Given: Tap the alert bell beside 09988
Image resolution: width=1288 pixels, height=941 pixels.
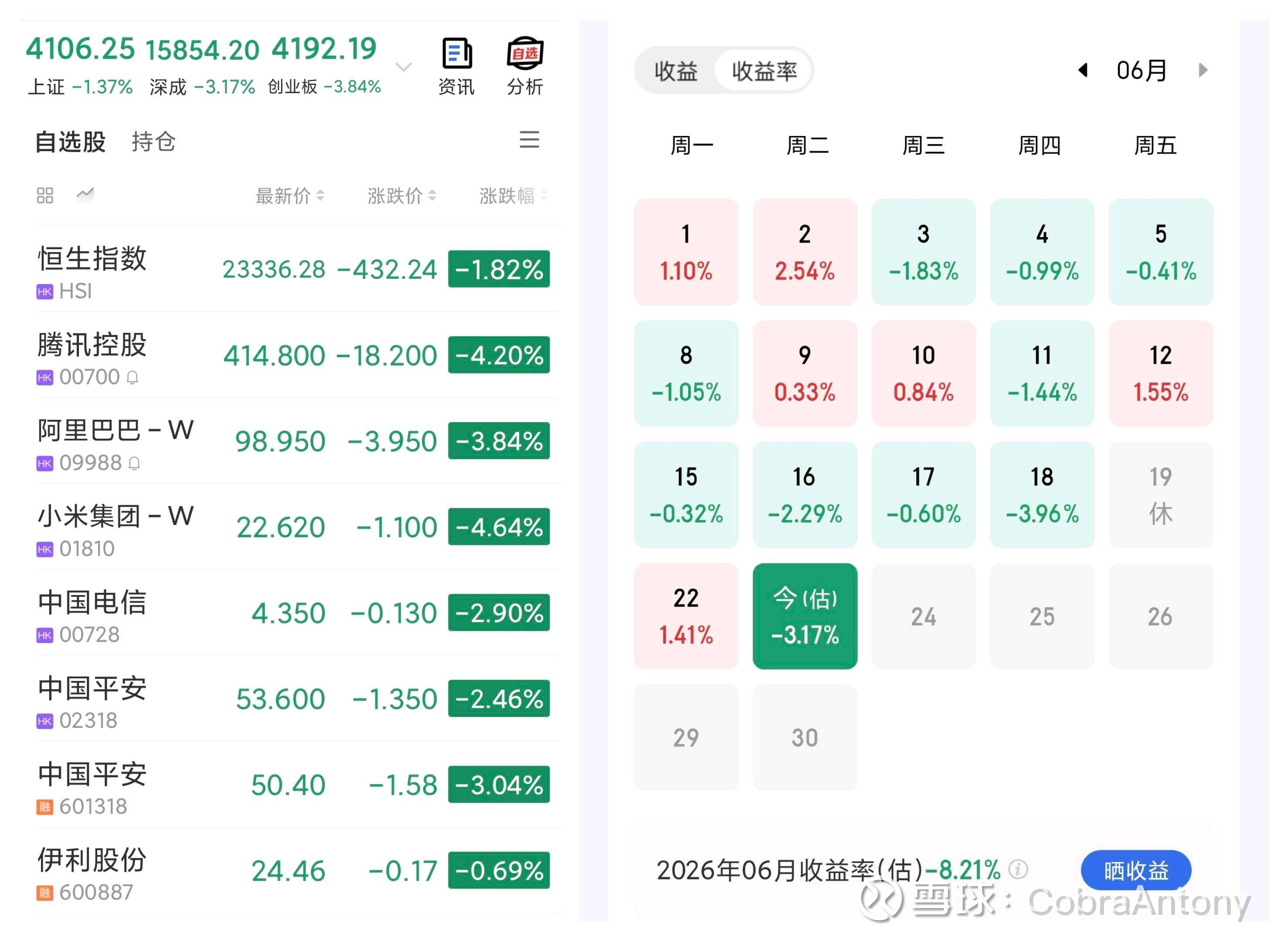Looking at the screenshot, I should pos(134,463).
